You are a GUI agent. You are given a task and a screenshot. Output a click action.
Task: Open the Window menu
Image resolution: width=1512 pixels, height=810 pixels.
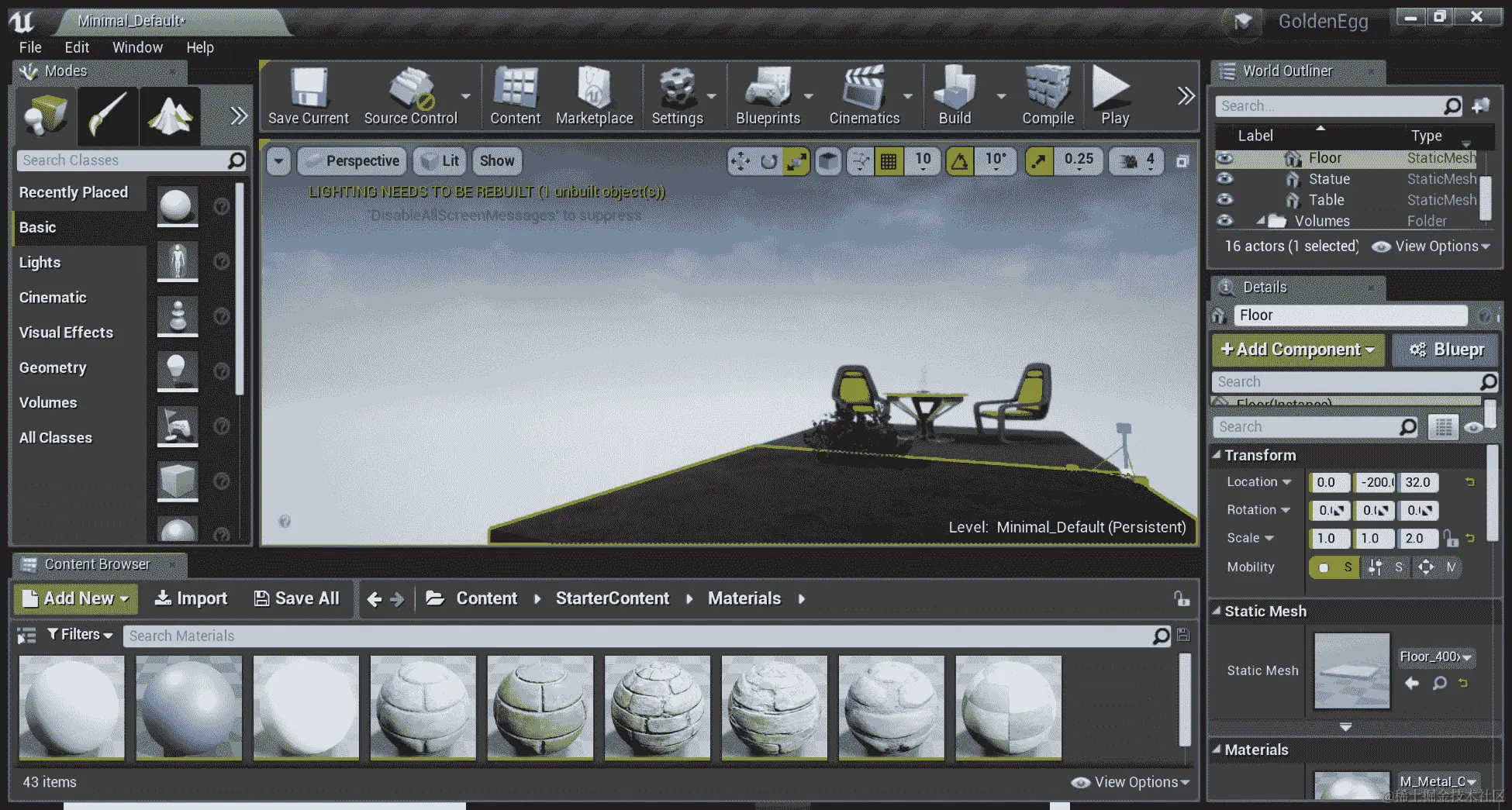tap(137, 47)
